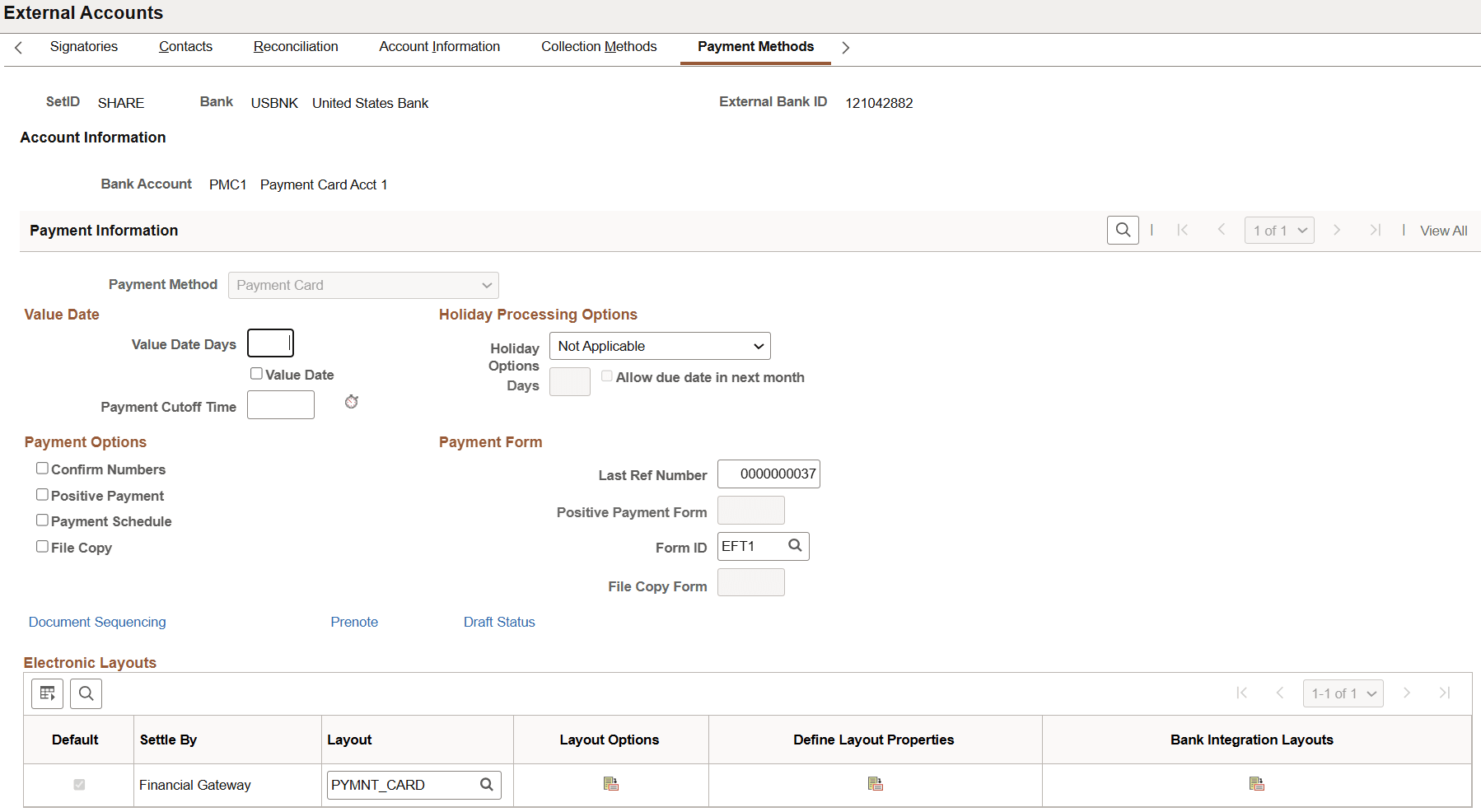The width and height of the screenshot is (1481, 812).
Task: Open the PYMNT_CARD layout lookup magnifier
Action: 485,785
